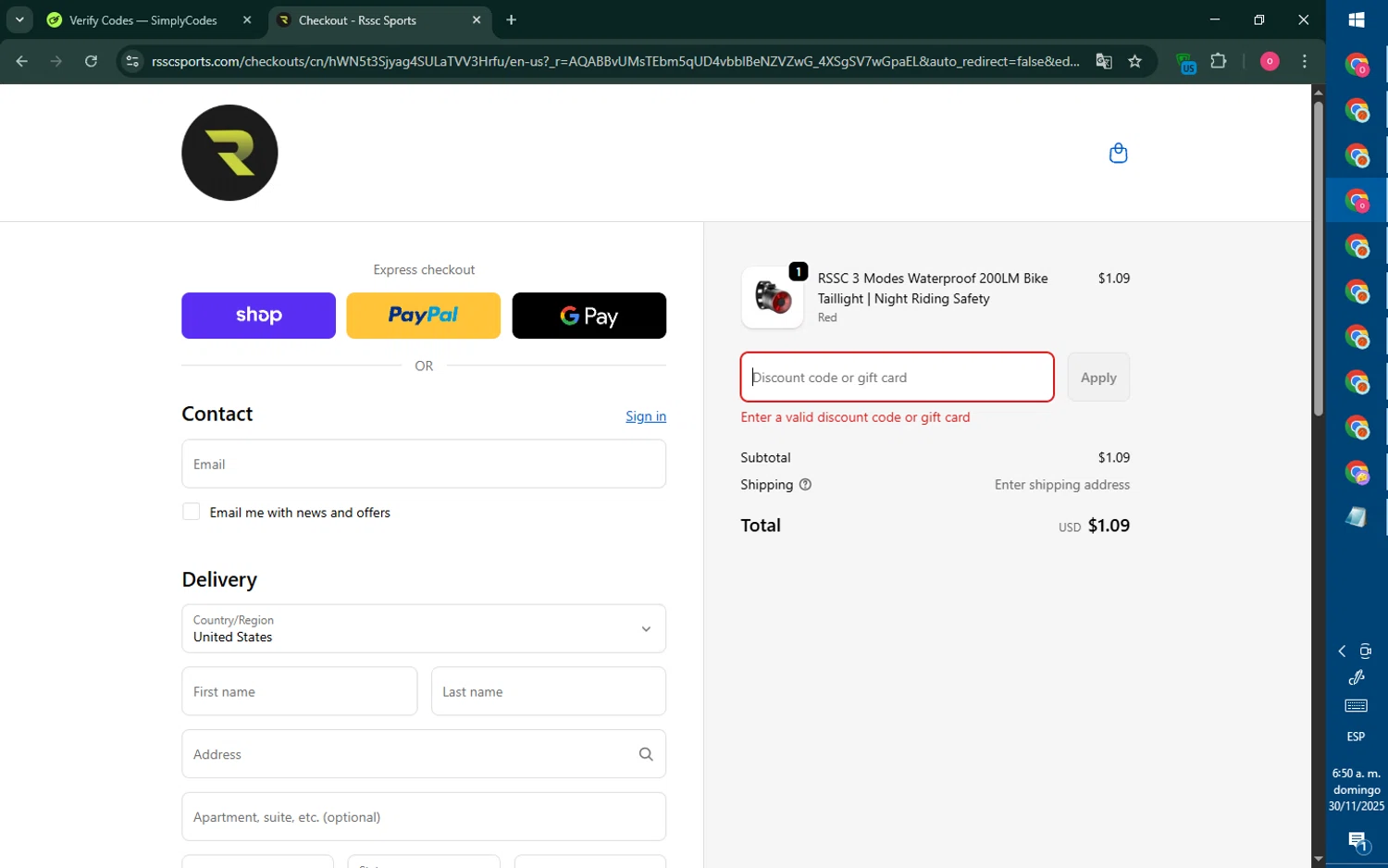Click the shipping help question mark icon

[x=805, y=485]
